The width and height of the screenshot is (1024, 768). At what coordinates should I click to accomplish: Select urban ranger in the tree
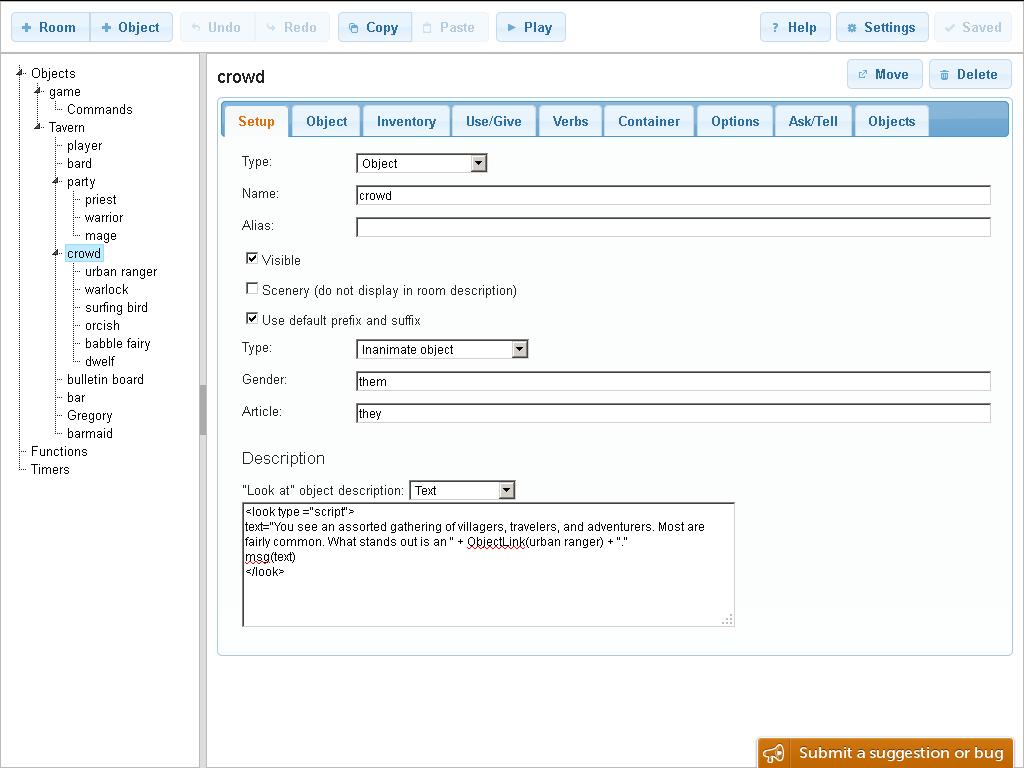pyautogui.click(x=120, y=271)
